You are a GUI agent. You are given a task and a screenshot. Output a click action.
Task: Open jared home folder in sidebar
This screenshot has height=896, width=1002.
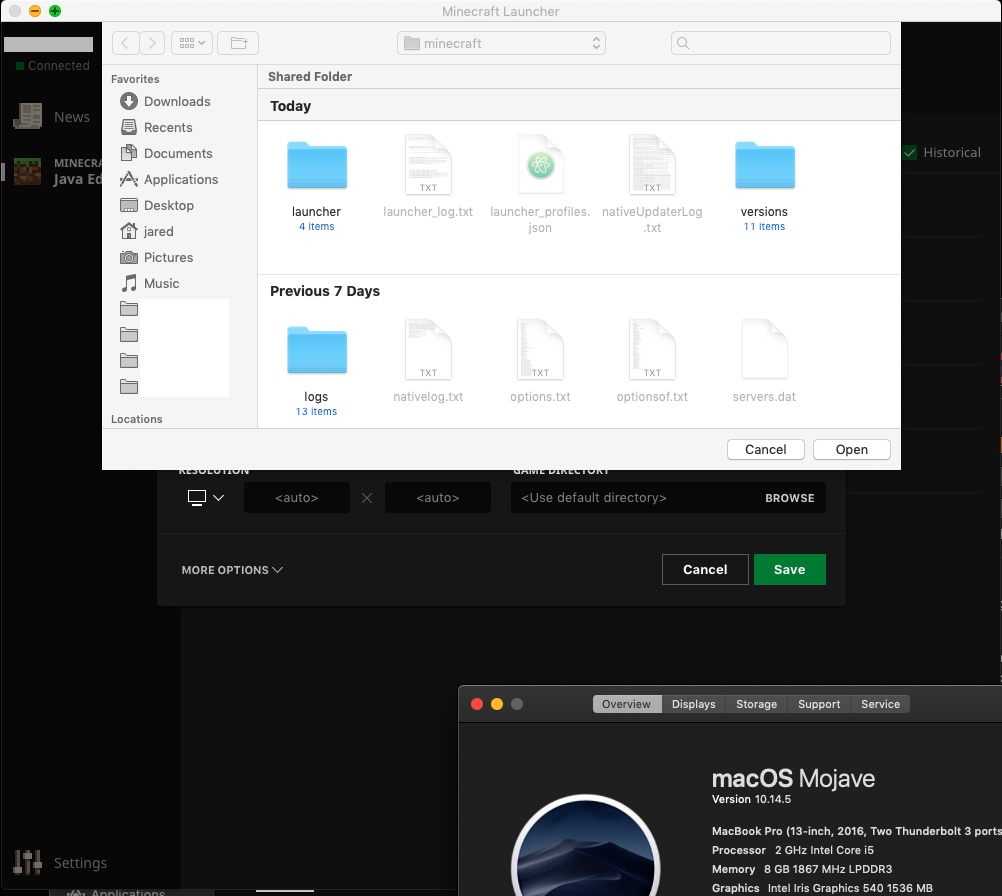147,231
